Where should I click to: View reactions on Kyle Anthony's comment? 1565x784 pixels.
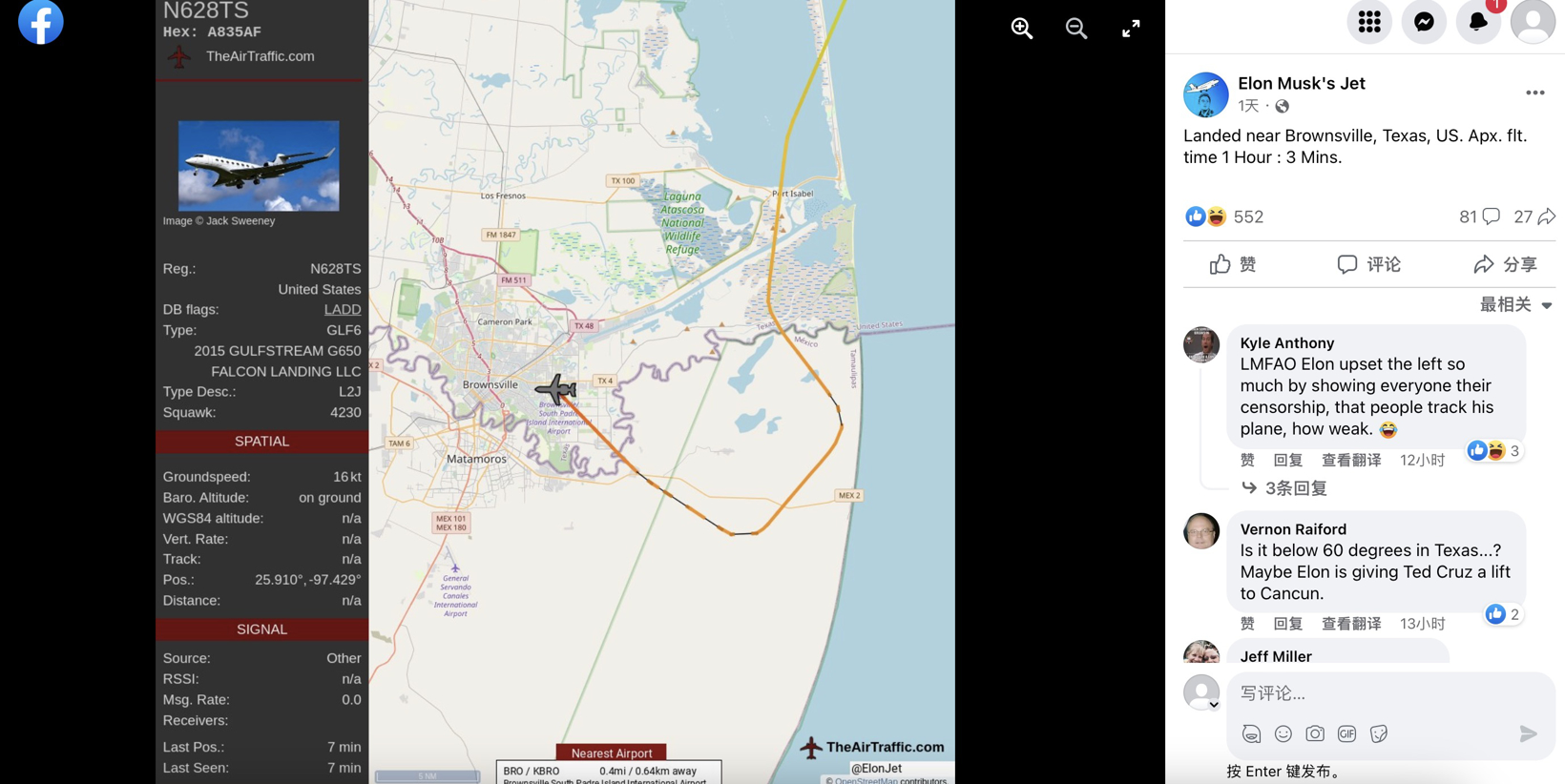1493,451
